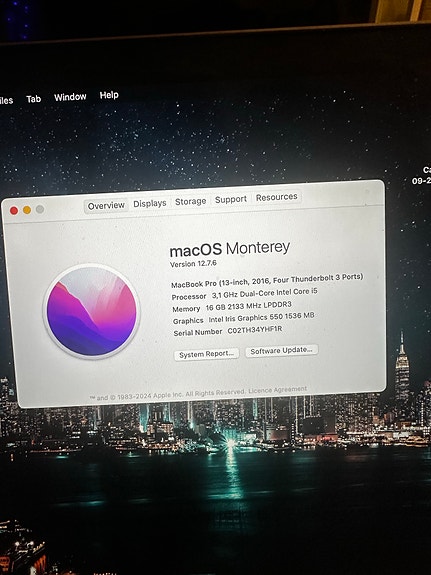Open the Window menu in menu bar

pyautogui.click(x=70, y=97)
